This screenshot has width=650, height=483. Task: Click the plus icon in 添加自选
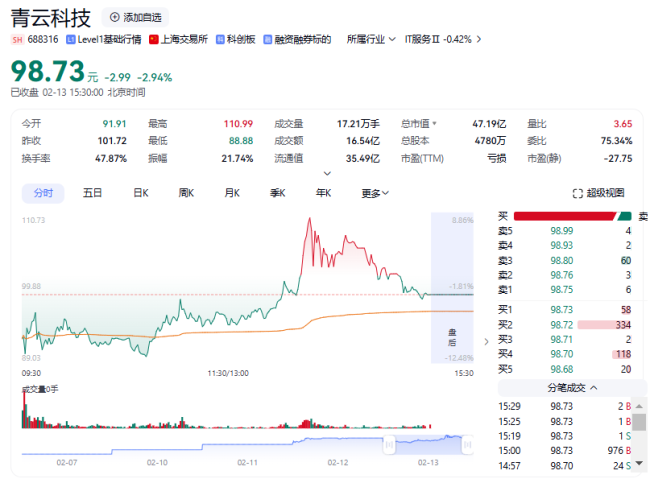(114, 17)
